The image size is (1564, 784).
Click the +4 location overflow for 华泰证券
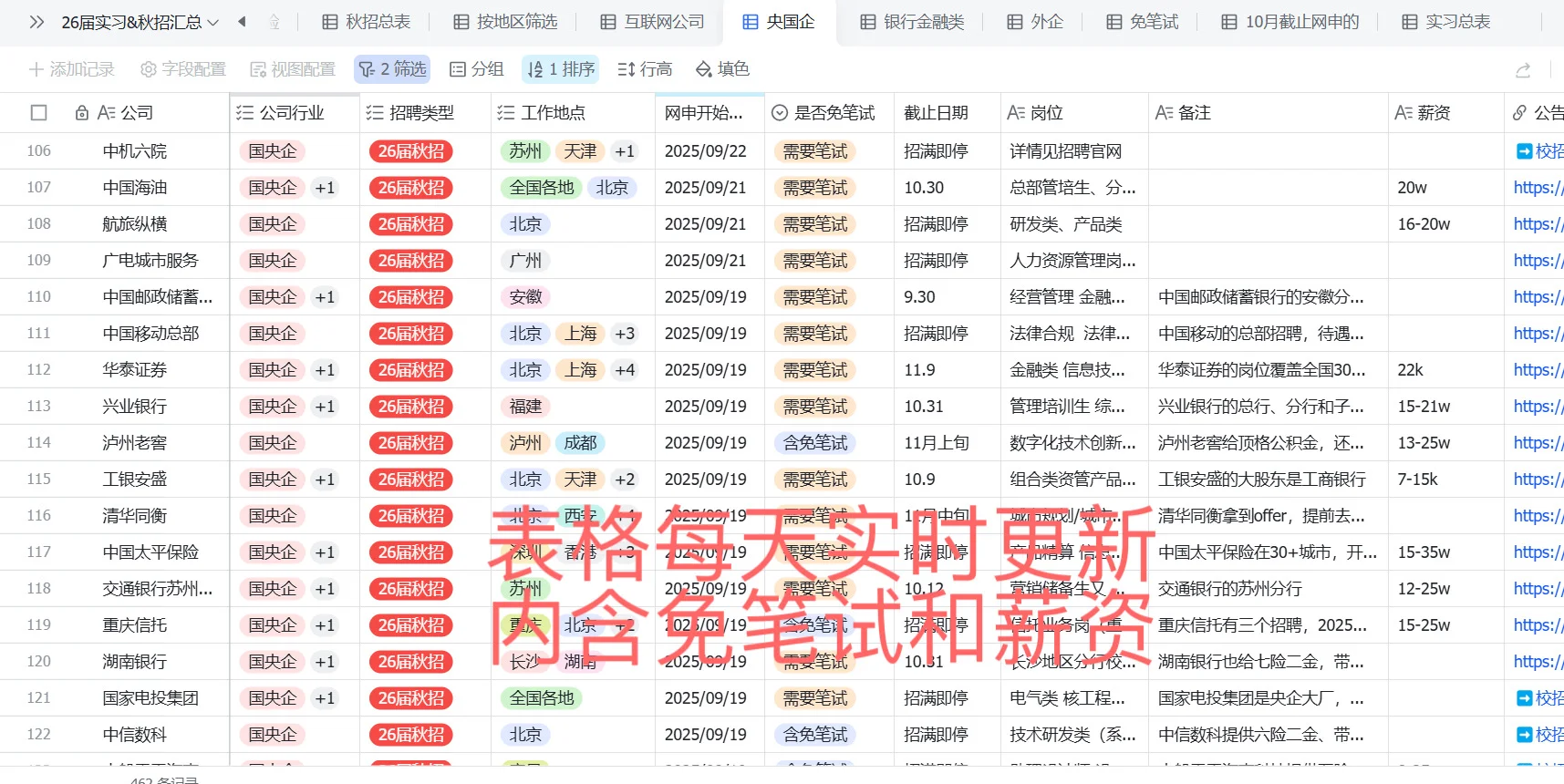point(625,370)
